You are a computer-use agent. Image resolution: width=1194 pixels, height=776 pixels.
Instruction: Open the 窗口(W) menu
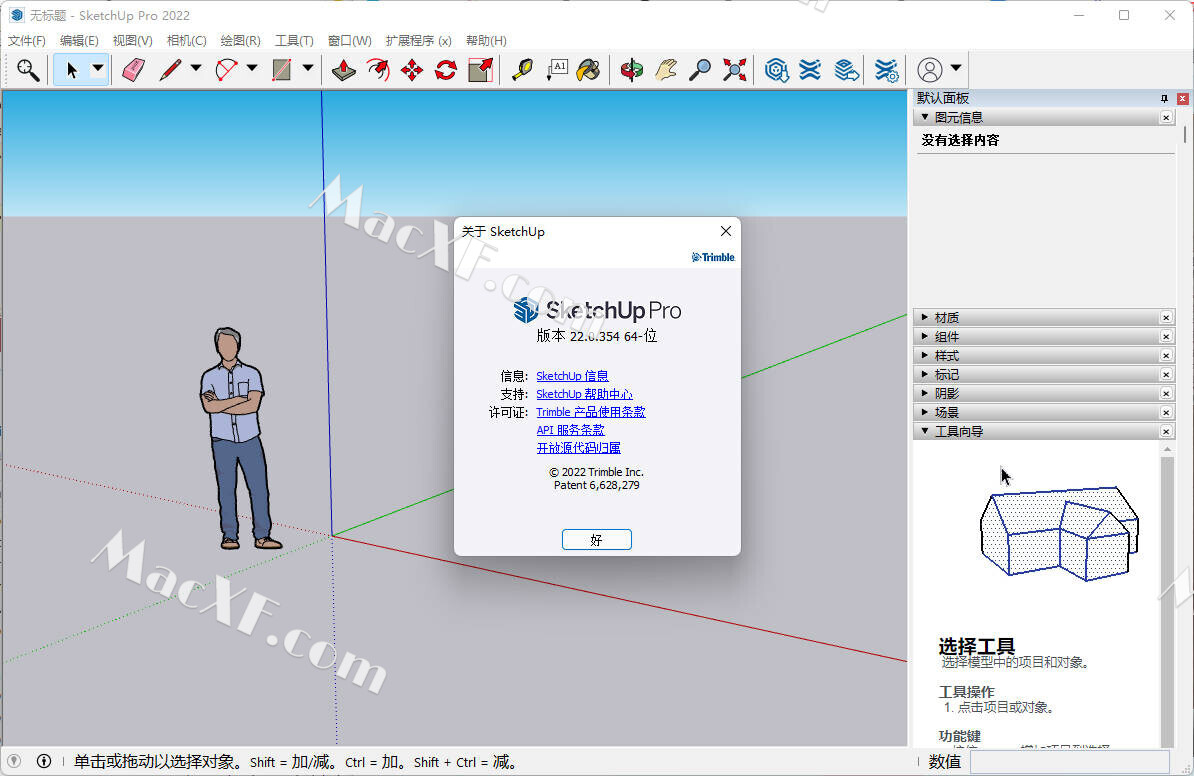350,40
